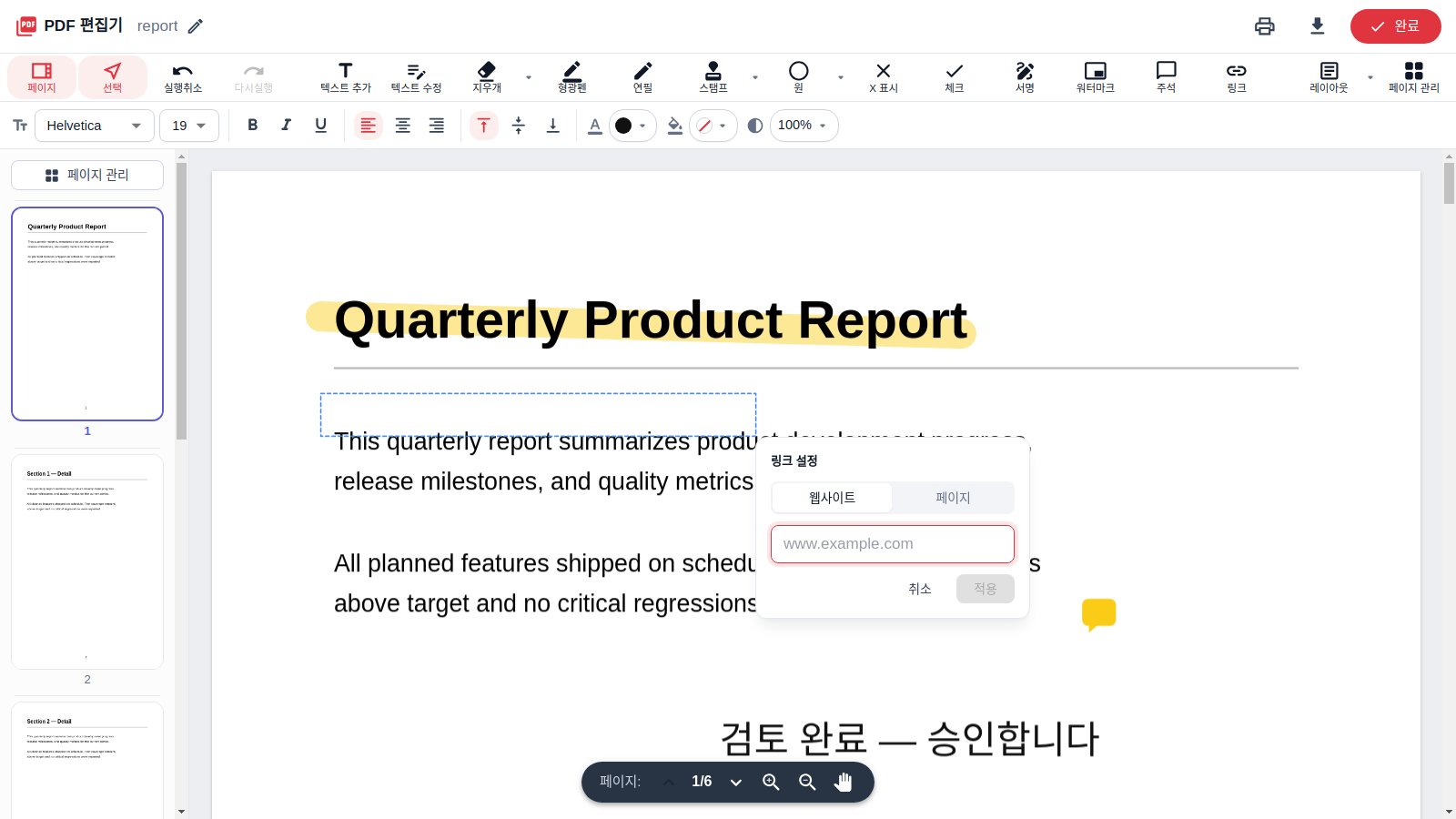This screenshot has width=1456, height=819.
Task: Open the 페이지 관리 sidebar button
Action: [87, 175]
